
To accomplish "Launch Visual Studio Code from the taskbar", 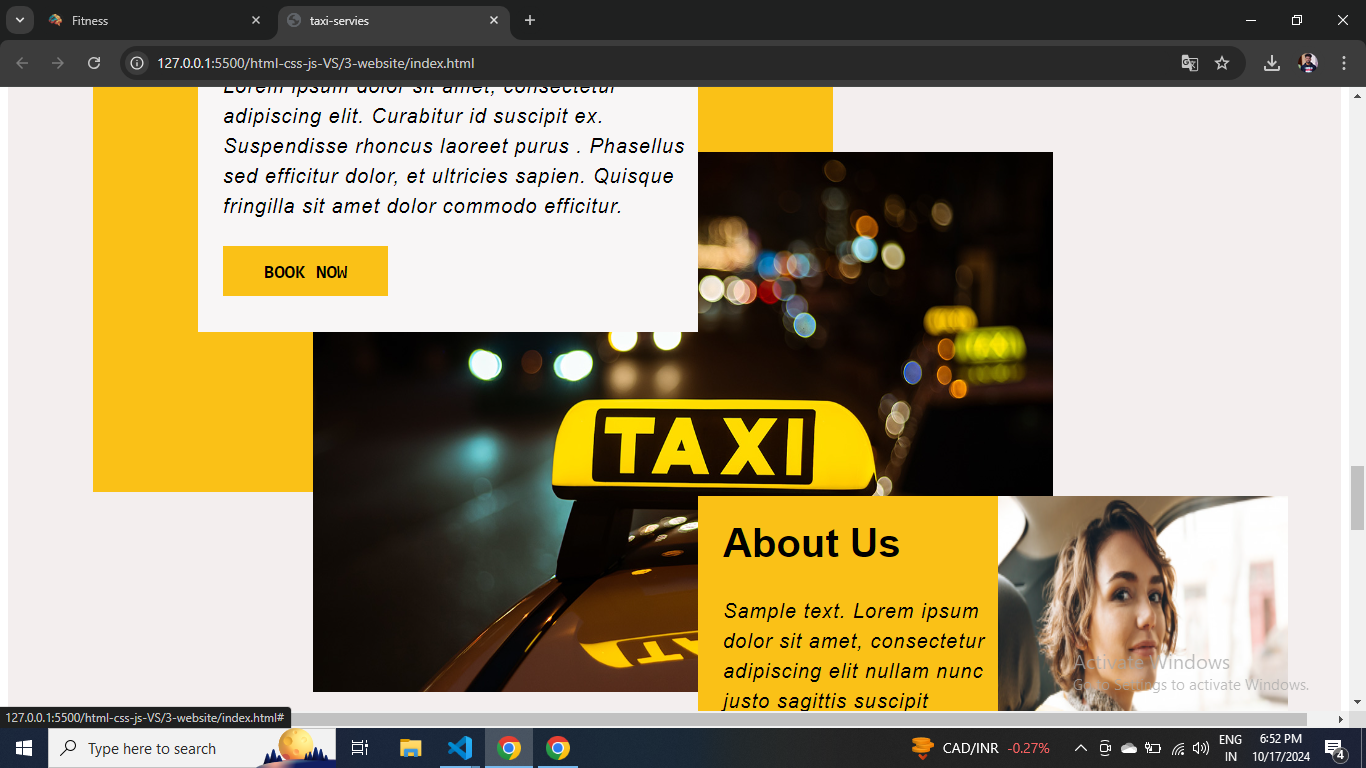I will pyautogui.click(x=460, y=748).
